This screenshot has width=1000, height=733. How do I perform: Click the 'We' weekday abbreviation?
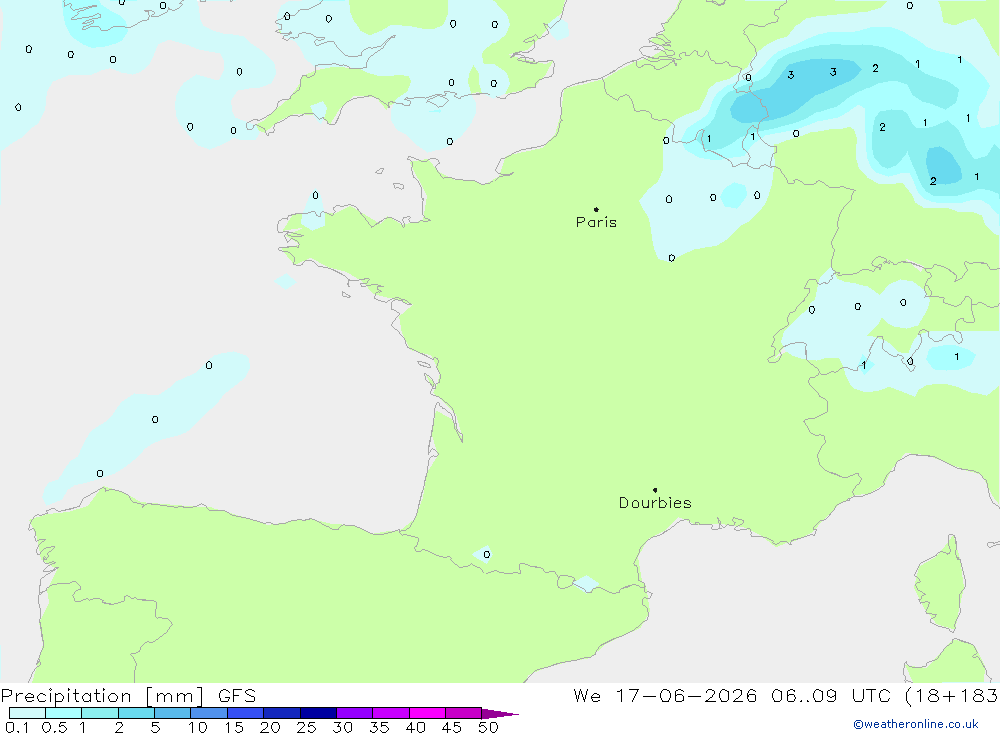(x=587, y=696)
